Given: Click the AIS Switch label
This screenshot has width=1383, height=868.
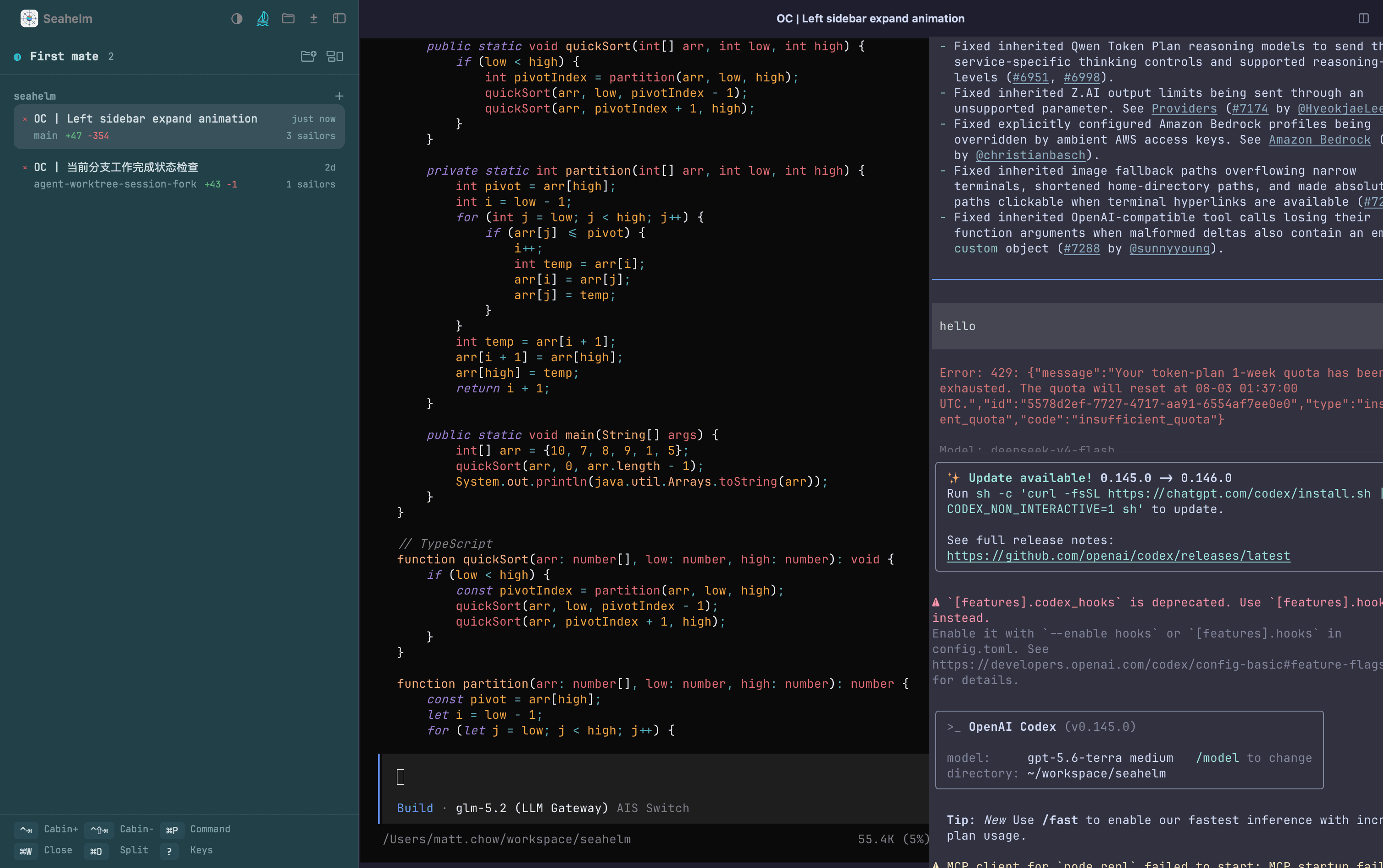Looking at the screenshot, I should coord(653,808).
